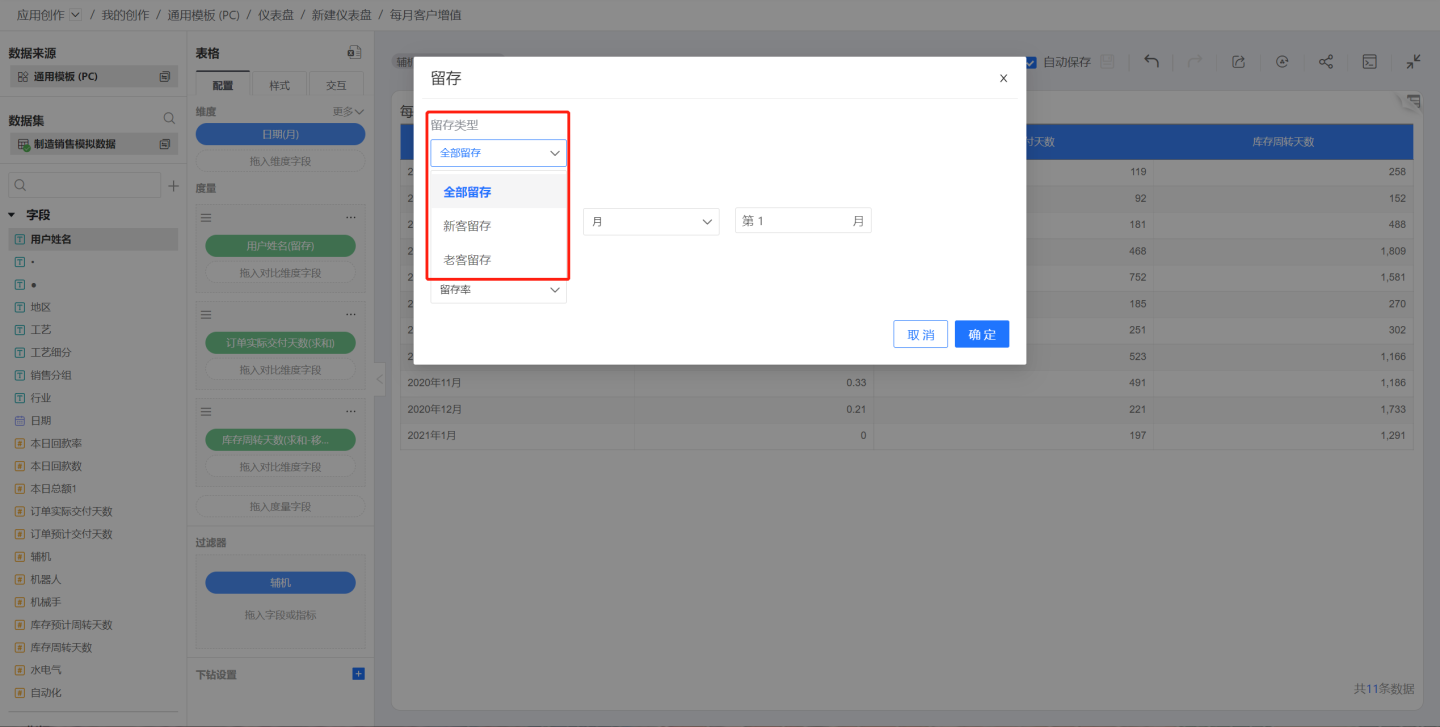Click the chart menu icon at table corner
The image size is (1440, 727).
(x=1413, y=101)
